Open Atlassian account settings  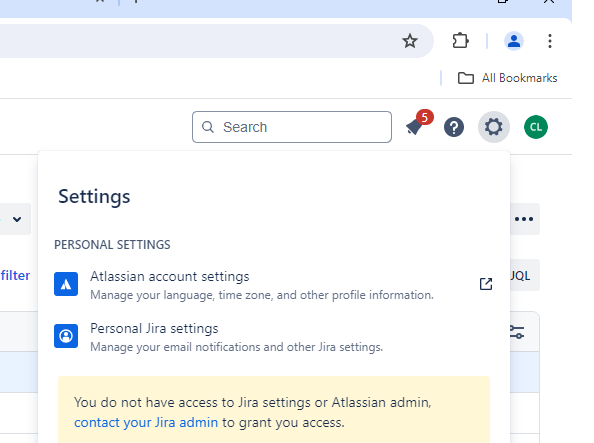tap(273, 285)
